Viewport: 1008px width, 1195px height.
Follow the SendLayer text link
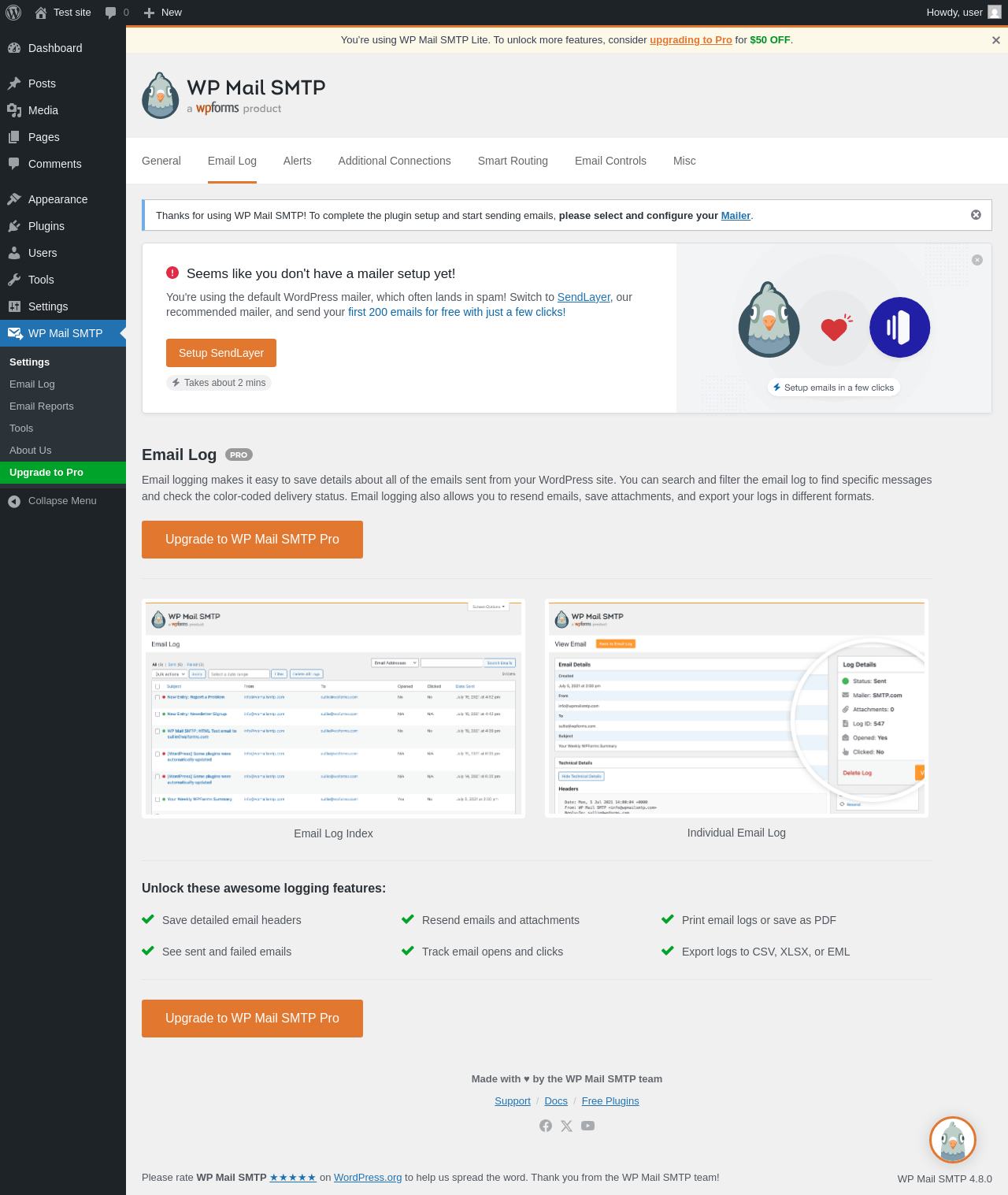(584, 297)
